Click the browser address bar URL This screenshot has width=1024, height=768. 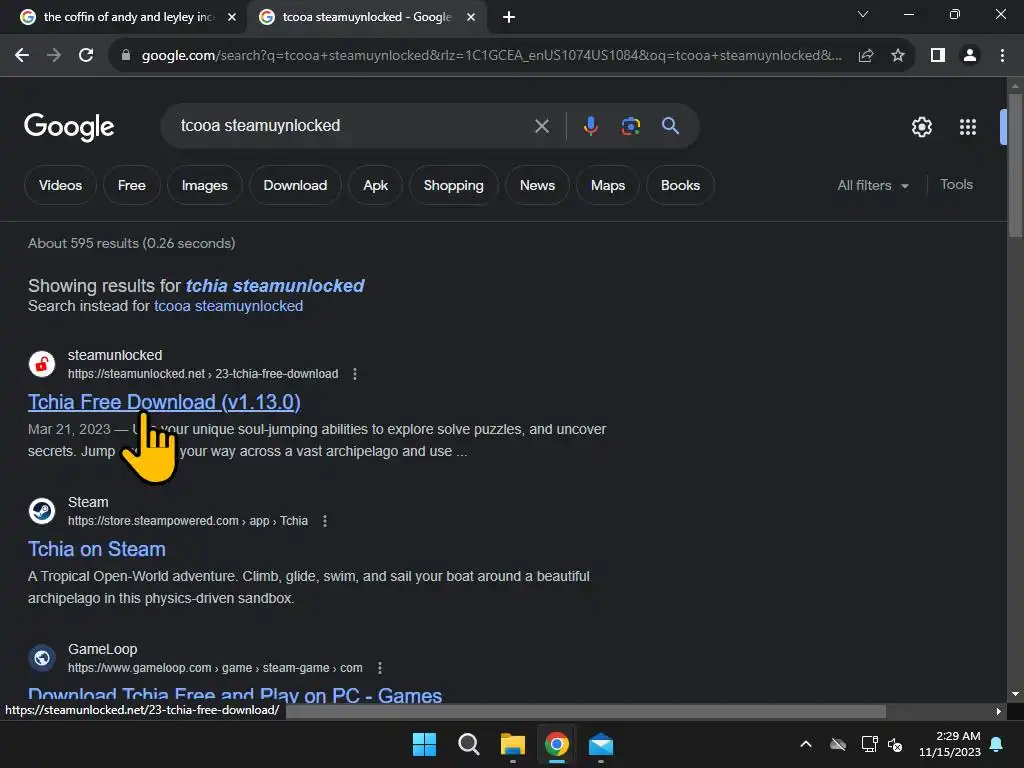pyautogui.click(x=491, y=56)
